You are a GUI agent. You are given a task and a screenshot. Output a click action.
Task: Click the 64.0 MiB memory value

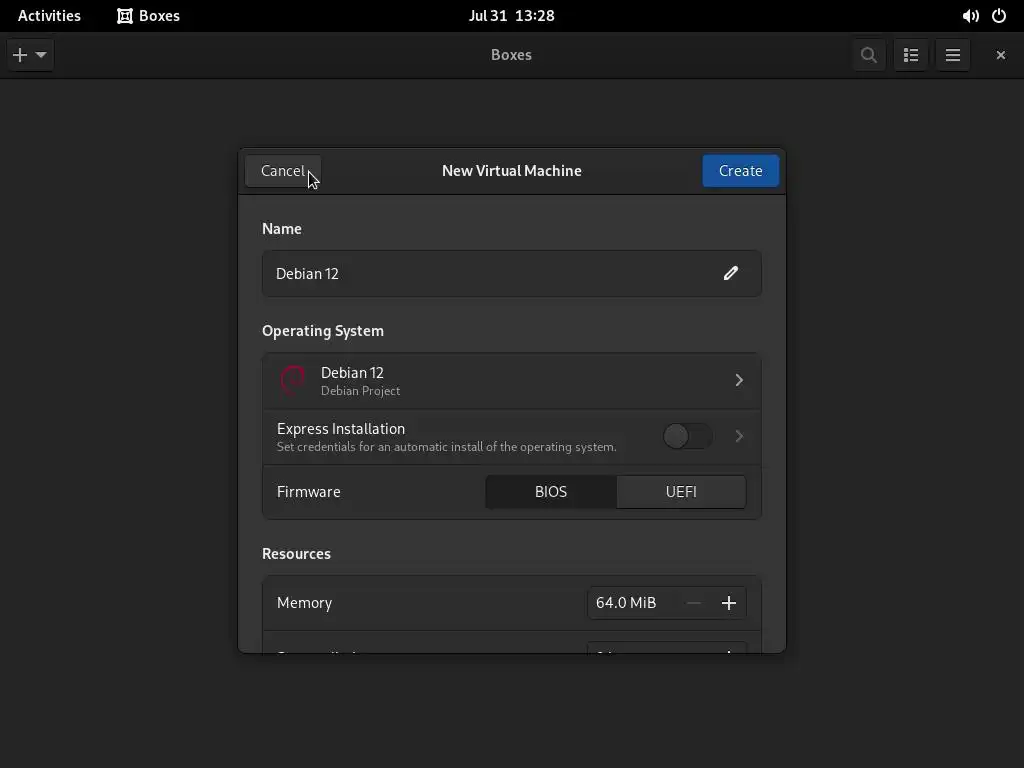coord(626,603)
